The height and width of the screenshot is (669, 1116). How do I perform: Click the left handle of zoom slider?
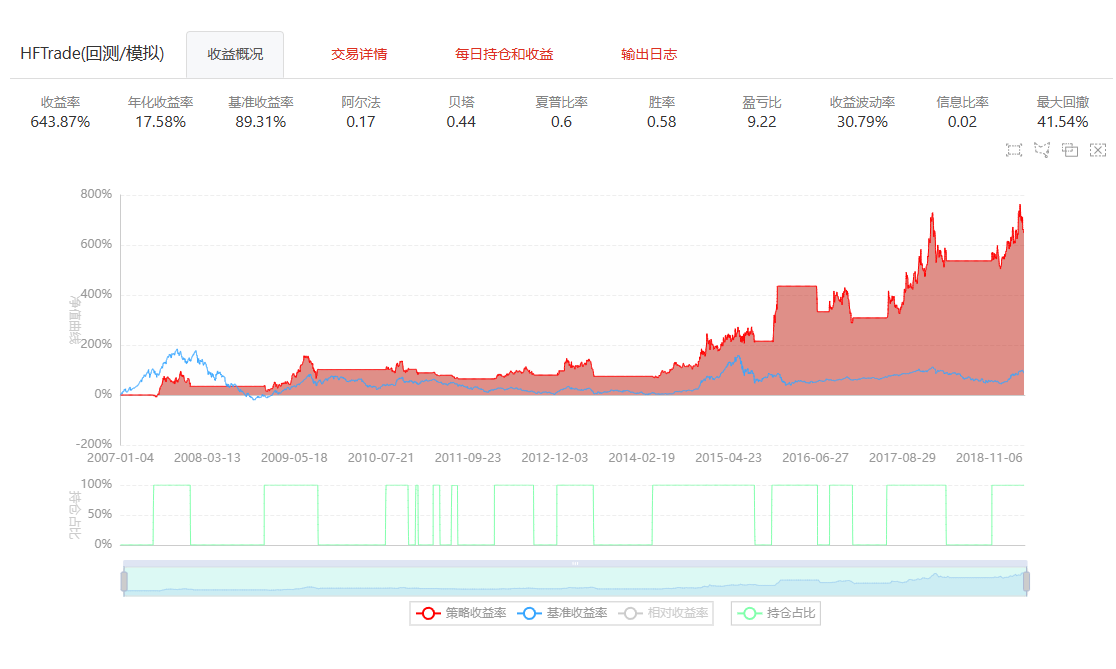coord(124,581)
